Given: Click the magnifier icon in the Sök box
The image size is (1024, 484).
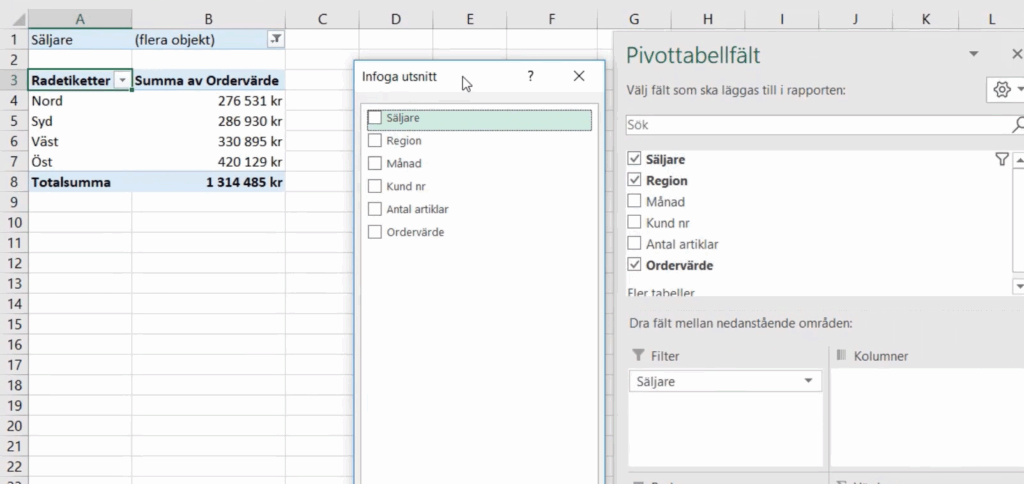Looking at the screenshot, I should pos(1017,125).
